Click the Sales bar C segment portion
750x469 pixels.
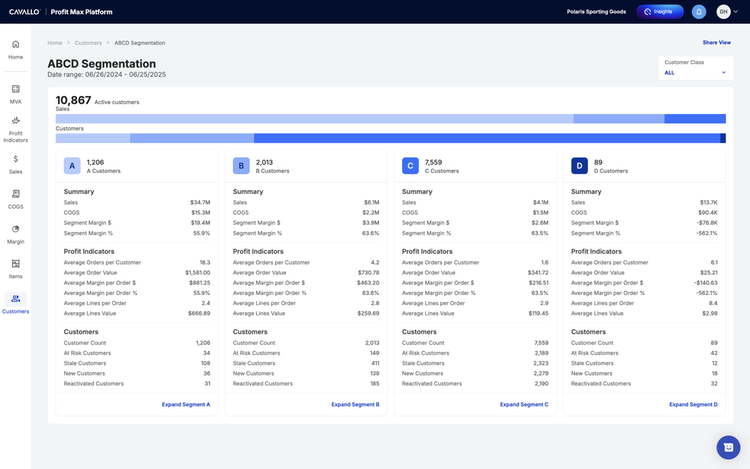pyautogui.click(x=695, y=119)
